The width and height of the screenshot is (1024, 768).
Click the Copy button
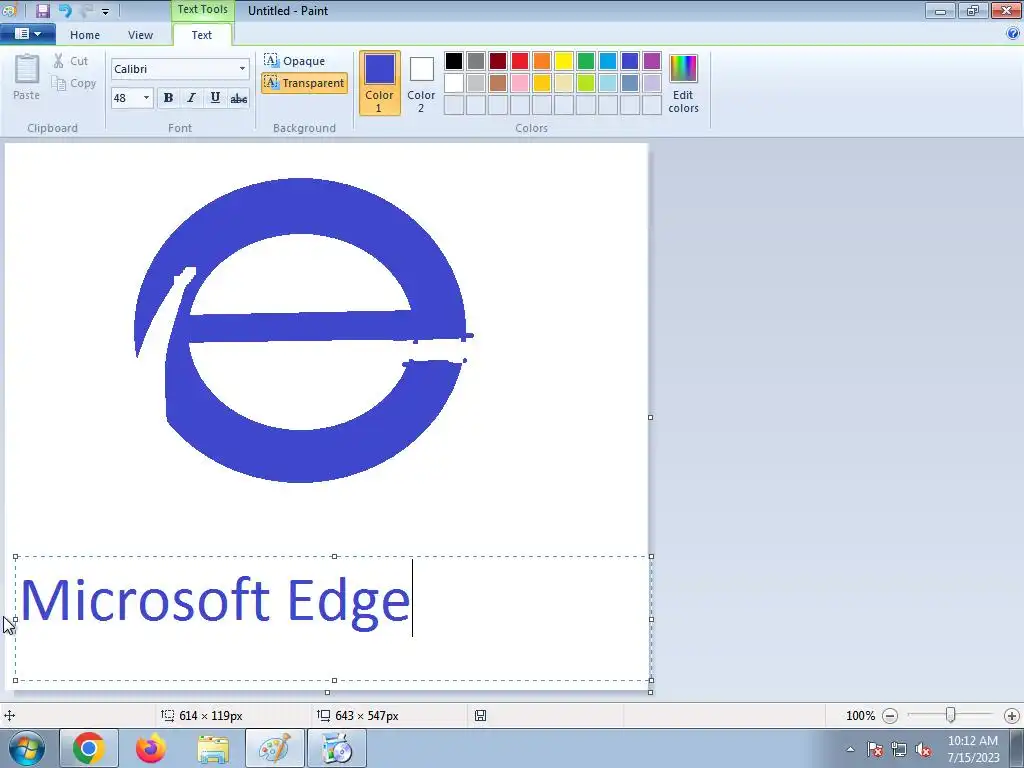pyautogui.click(x=74, y=84)
